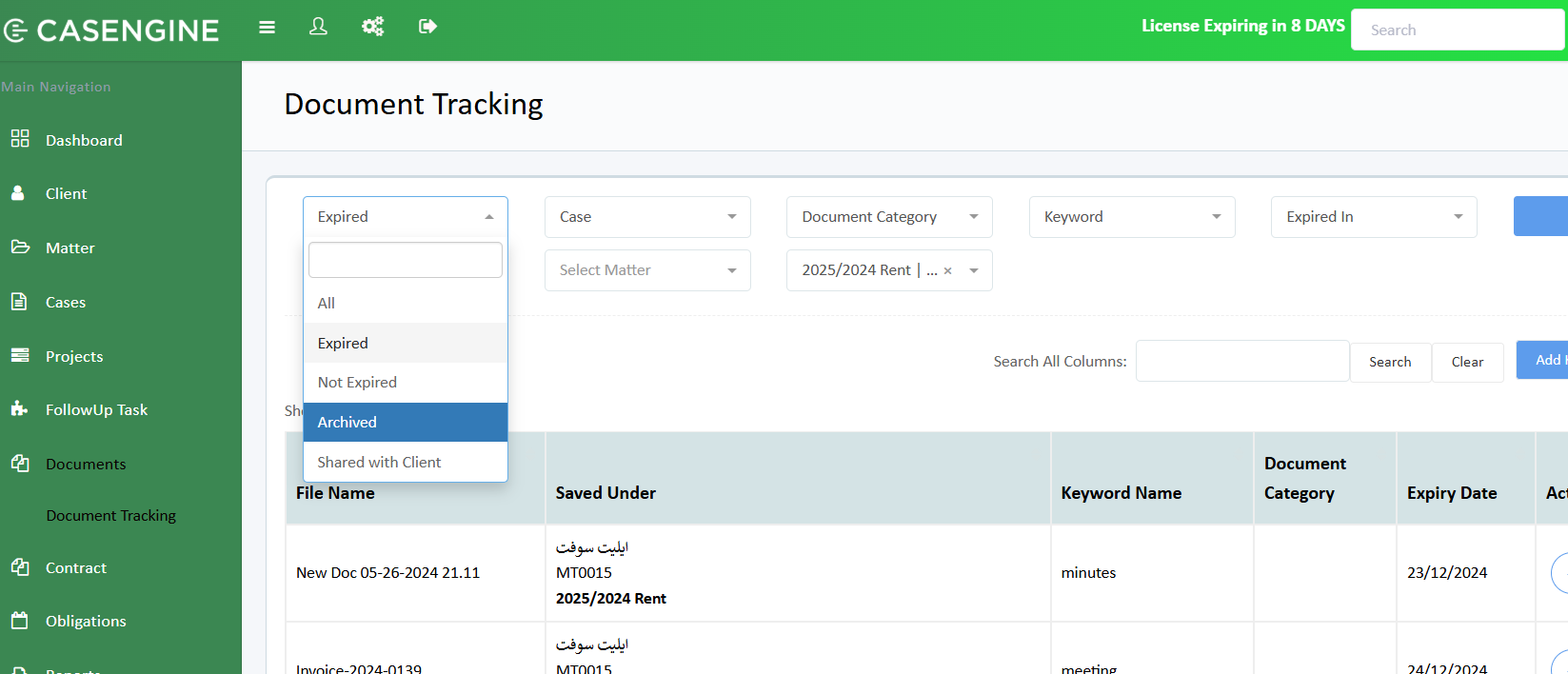This screenshot has width=1568, height=674.
Task: Open Documents menu item
Action: coord(86,465)
